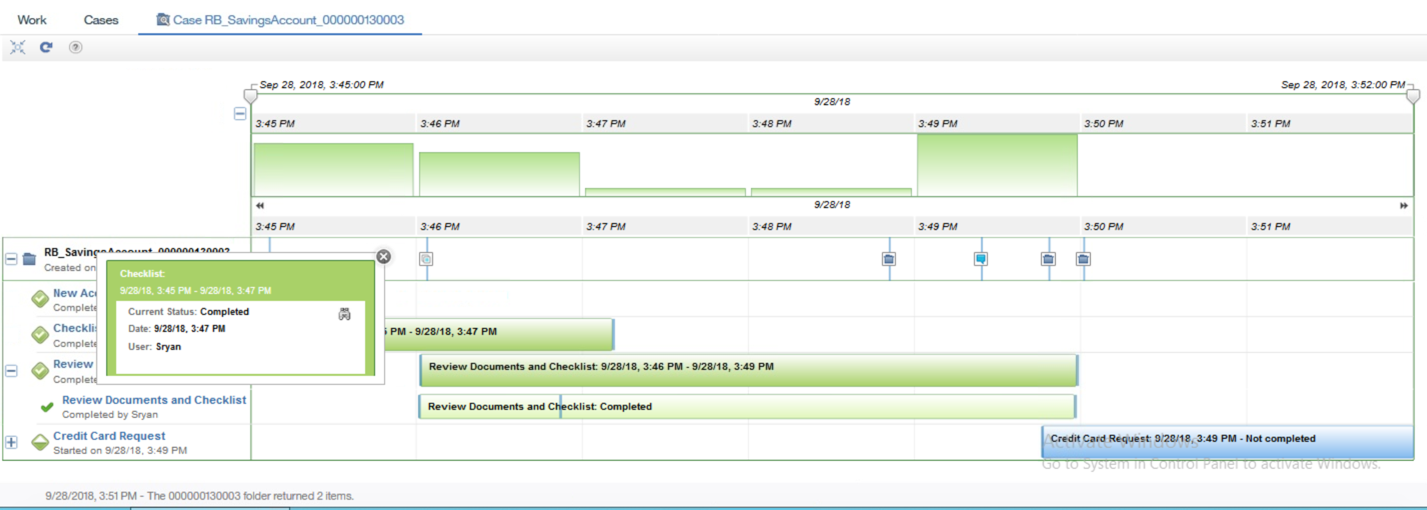Click the 3:47 PM small histogram bar
The width and height of the screenshot is (1427, 510).
click(665, 192)
